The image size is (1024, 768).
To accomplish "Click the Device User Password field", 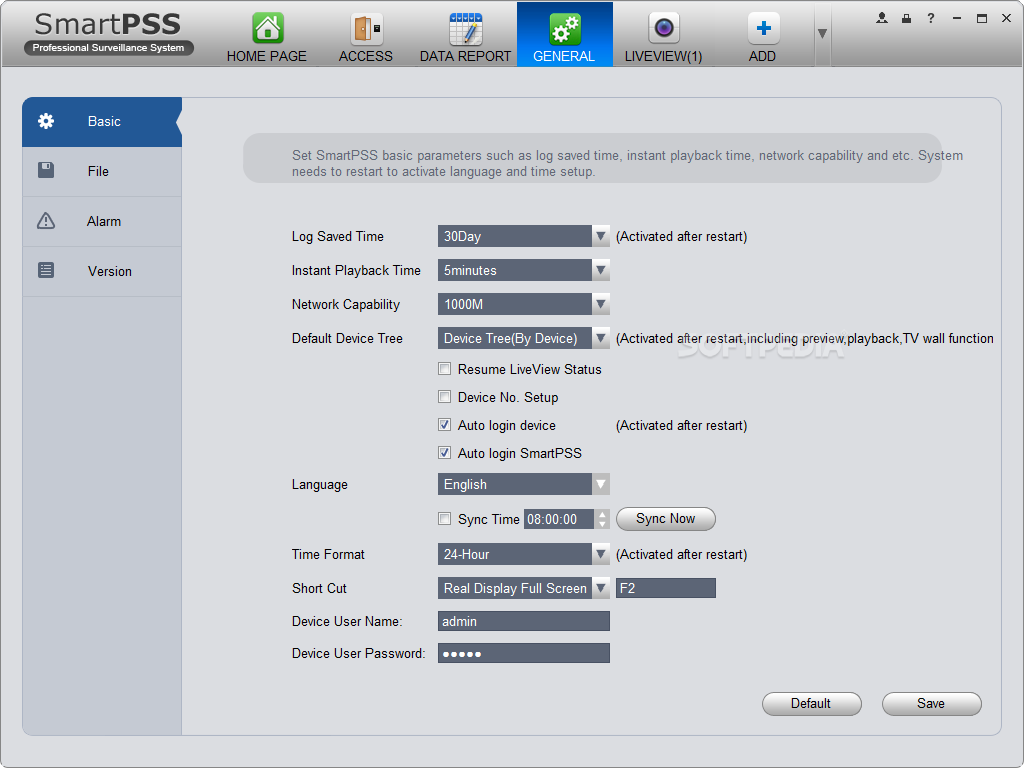I will tap(524, 653).
